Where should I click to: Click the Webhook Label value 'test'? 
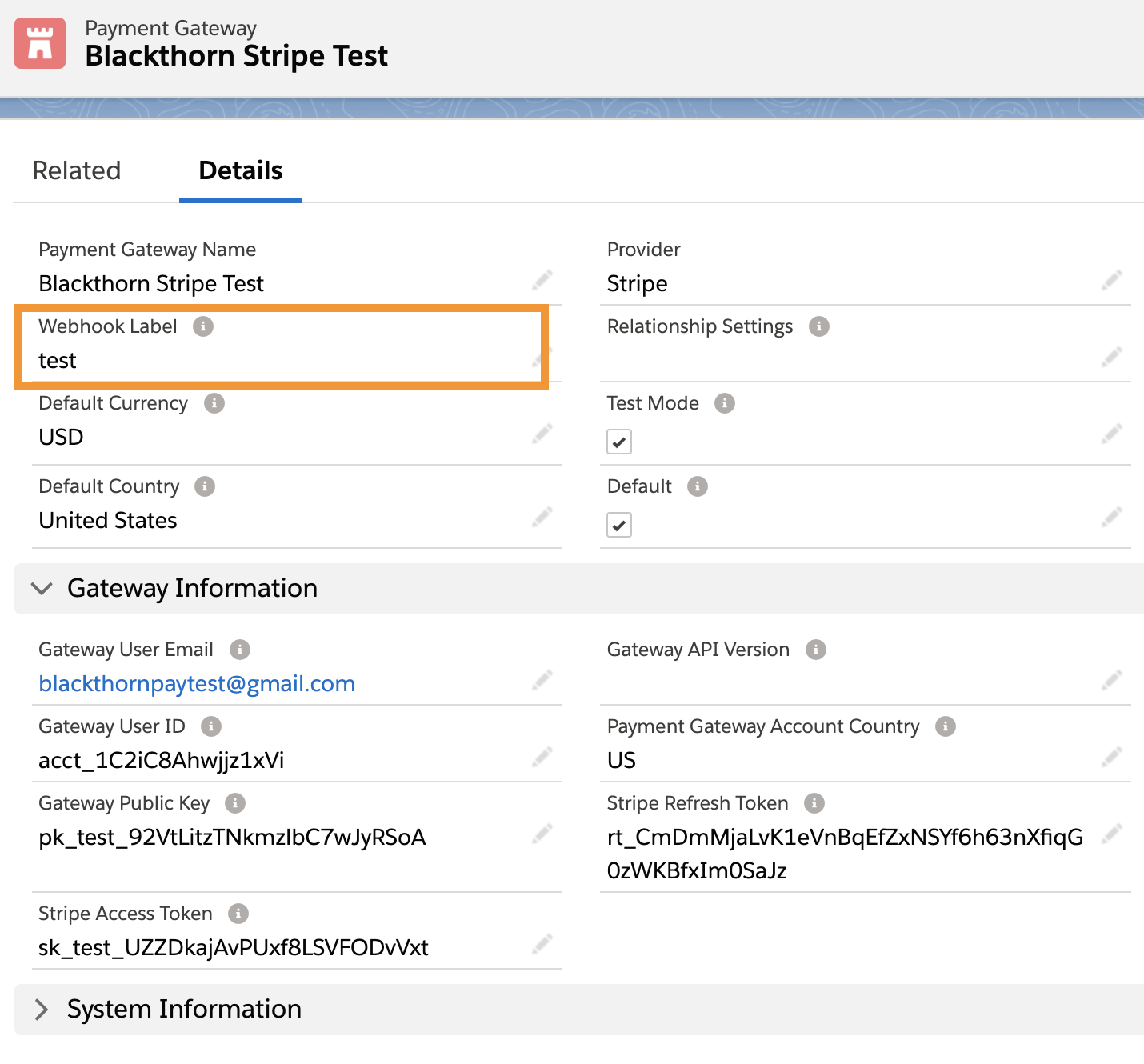pyautogui.click(x=58, y=361)
